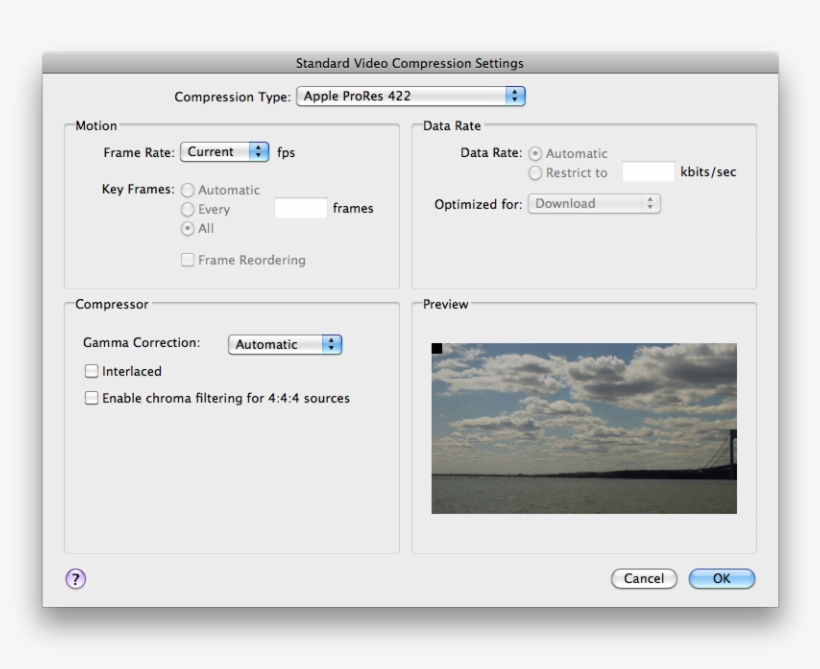
Task: Open the Frame Rate dropdown showing Current
Action: coord(215,151)
